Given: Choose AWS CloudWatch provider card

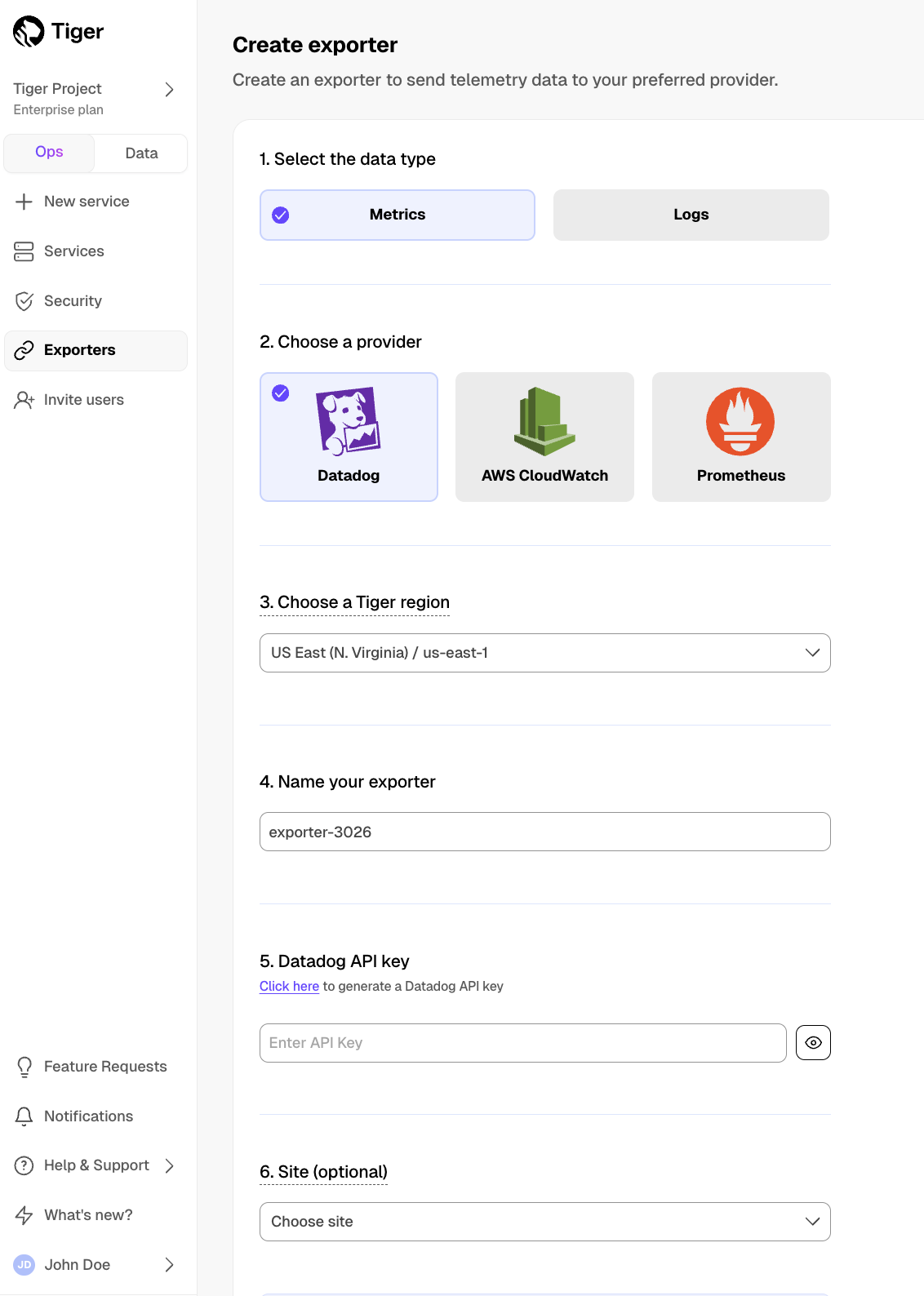Looking at the screenshot, I should point(544,437).
